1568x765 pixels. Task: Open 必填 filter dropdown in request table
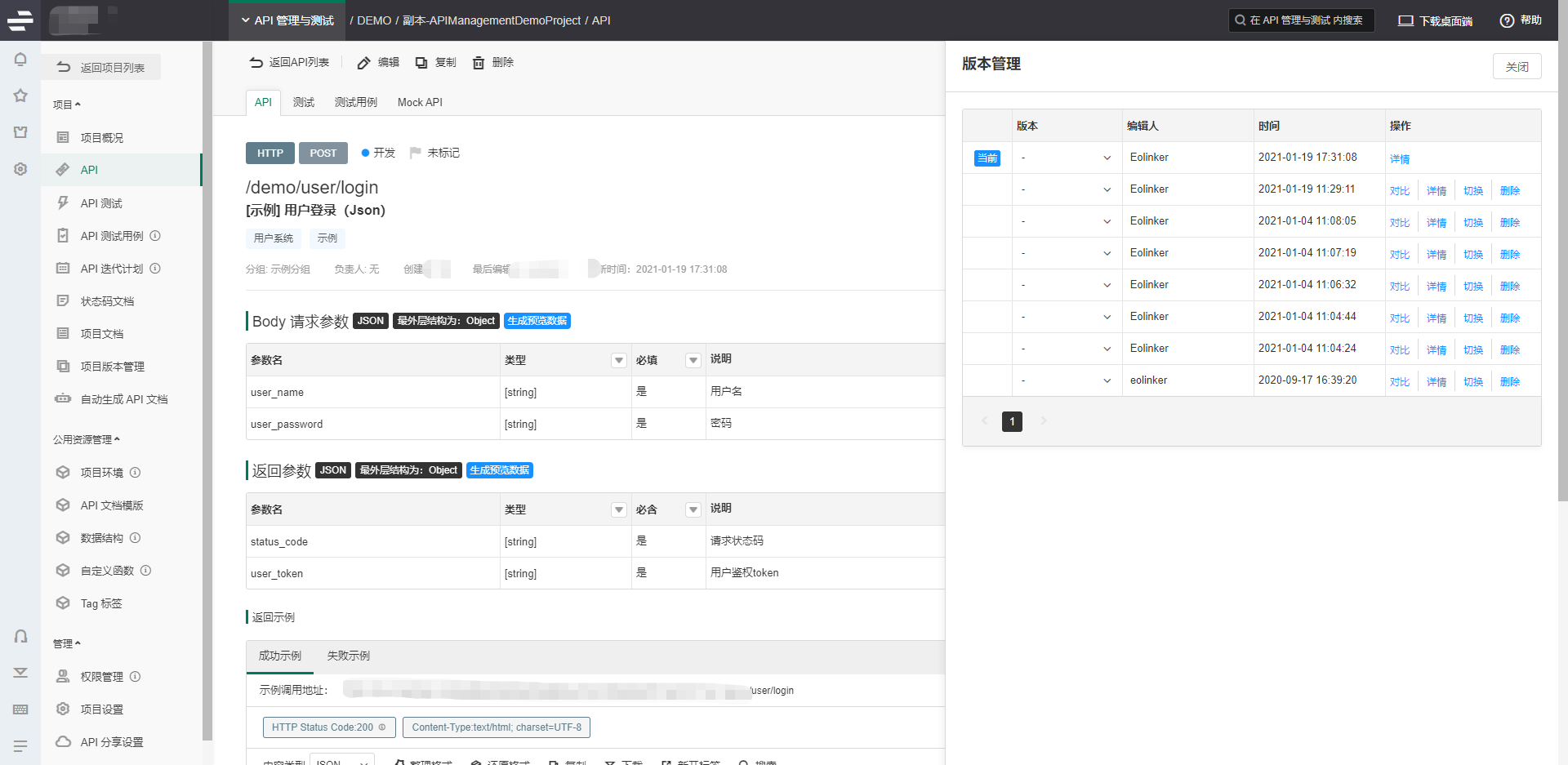tap(693, 360)
